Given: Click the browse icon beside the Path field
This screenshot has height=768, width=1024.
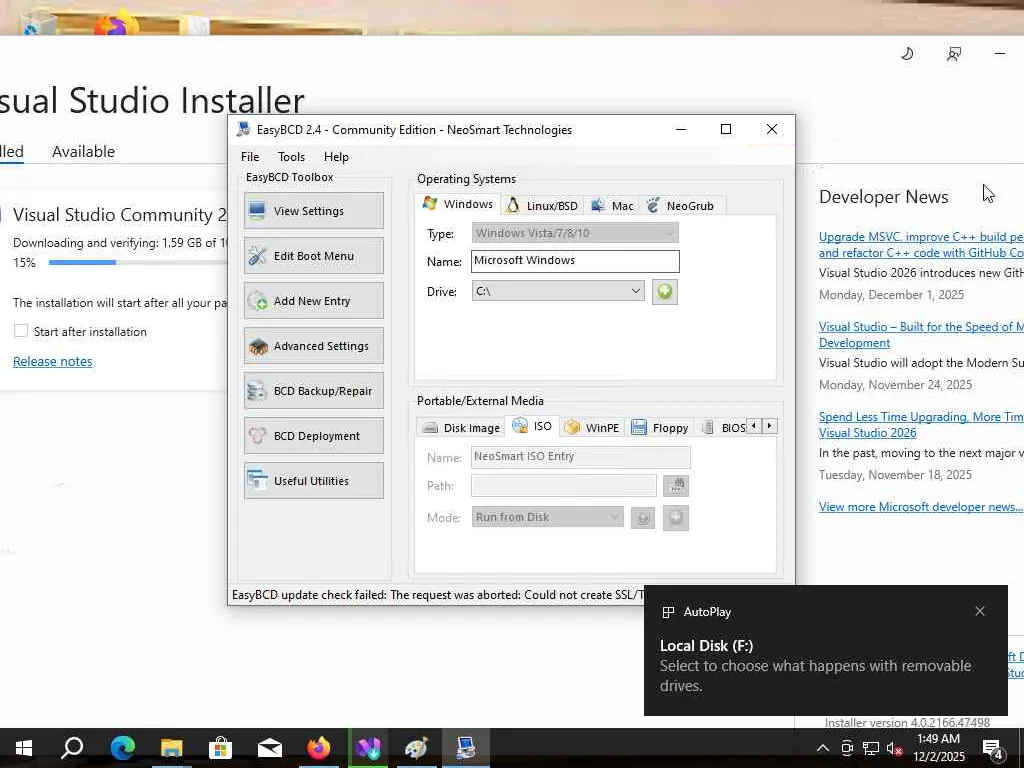Looking at the screenshot, I should click(x=676, y=485).
